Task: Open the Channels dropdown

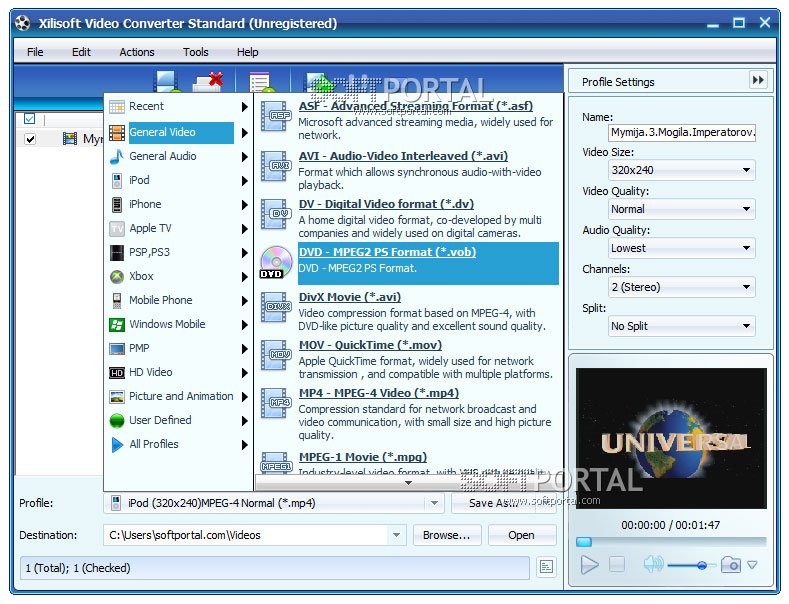Action: 682,287
